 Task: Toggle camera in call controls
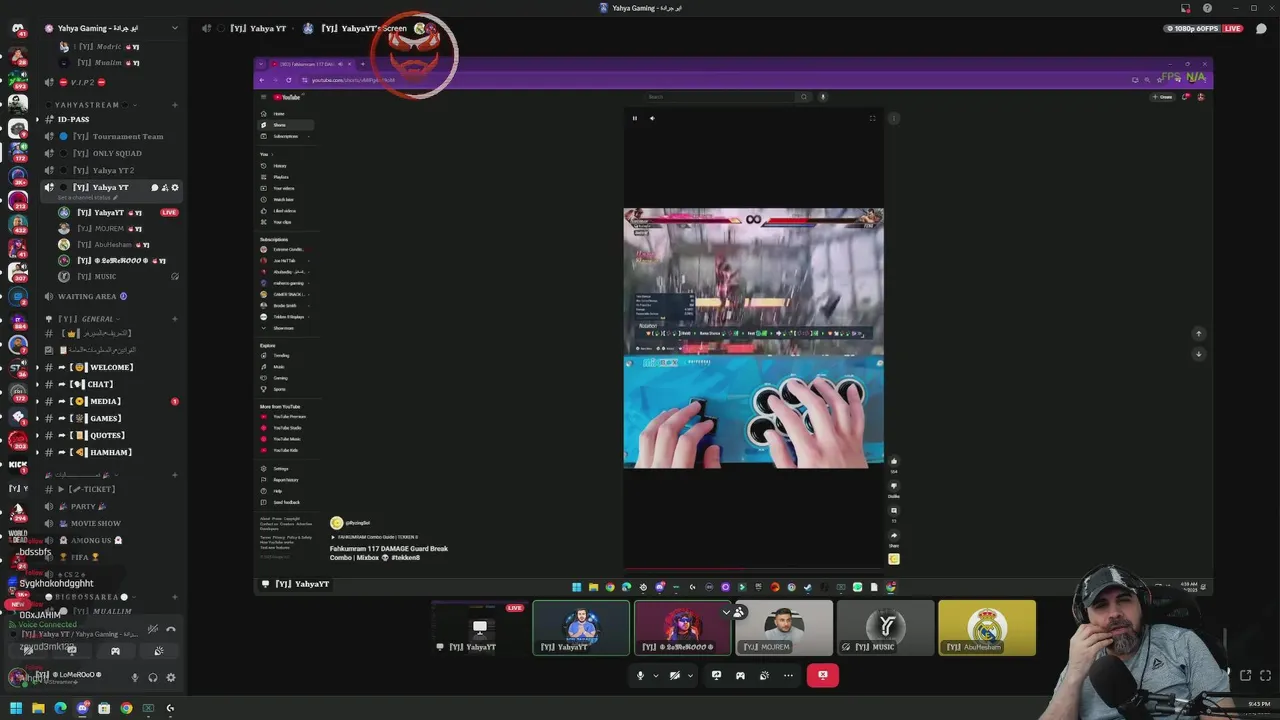click(675, 675)
